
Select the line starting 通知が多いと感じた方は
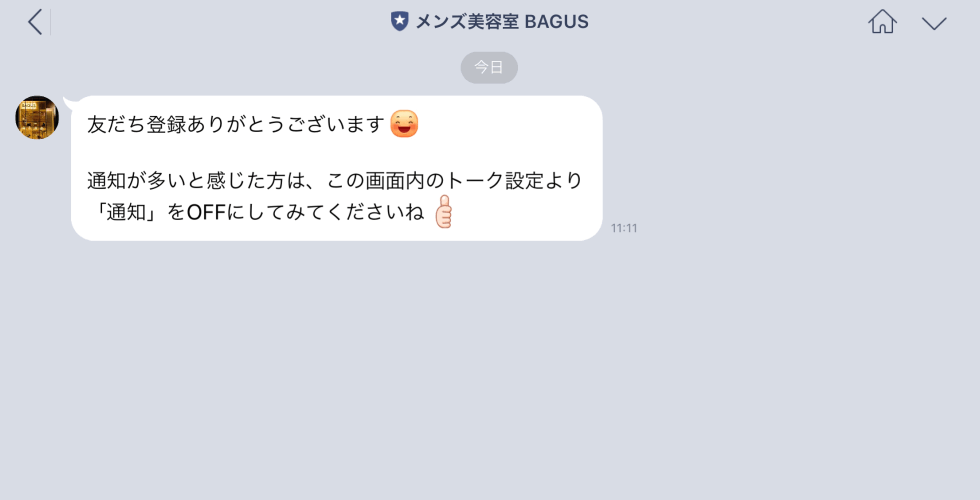335,181
